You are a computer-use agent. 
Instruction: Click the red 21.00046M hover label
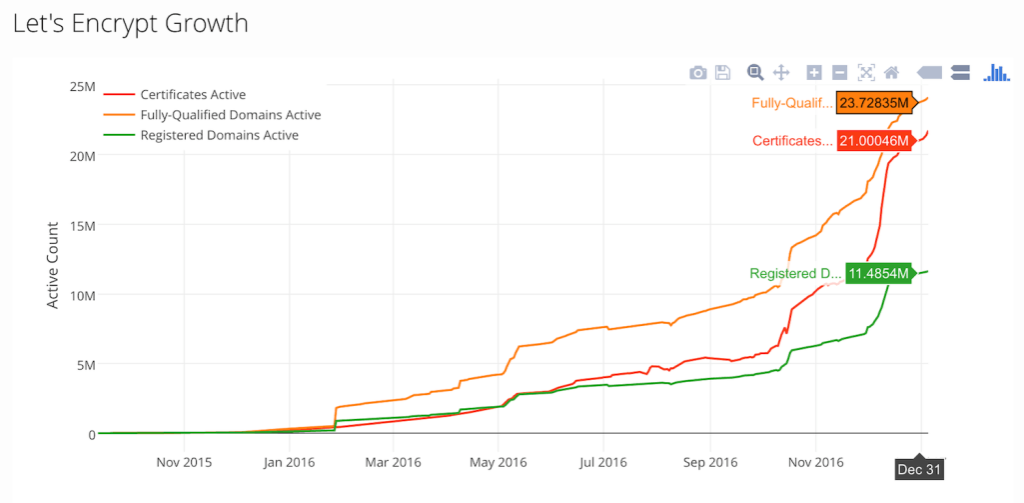click(874, 141)
